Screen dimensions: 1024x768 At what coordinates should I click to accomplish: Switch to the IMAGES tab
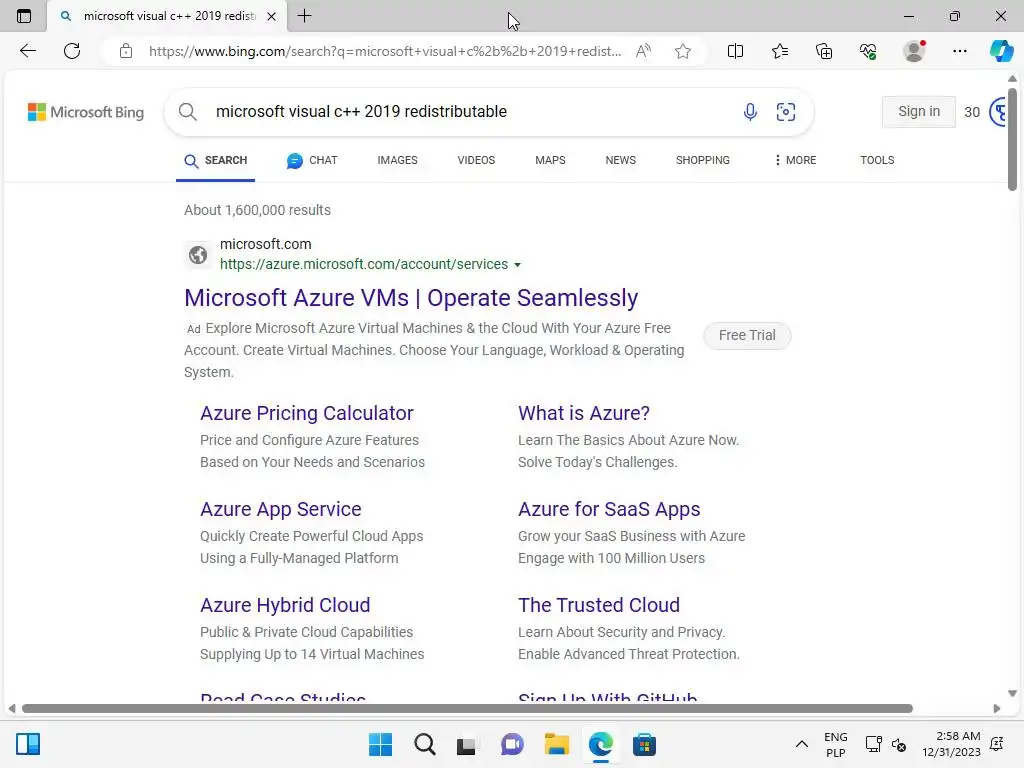(397, 160)
